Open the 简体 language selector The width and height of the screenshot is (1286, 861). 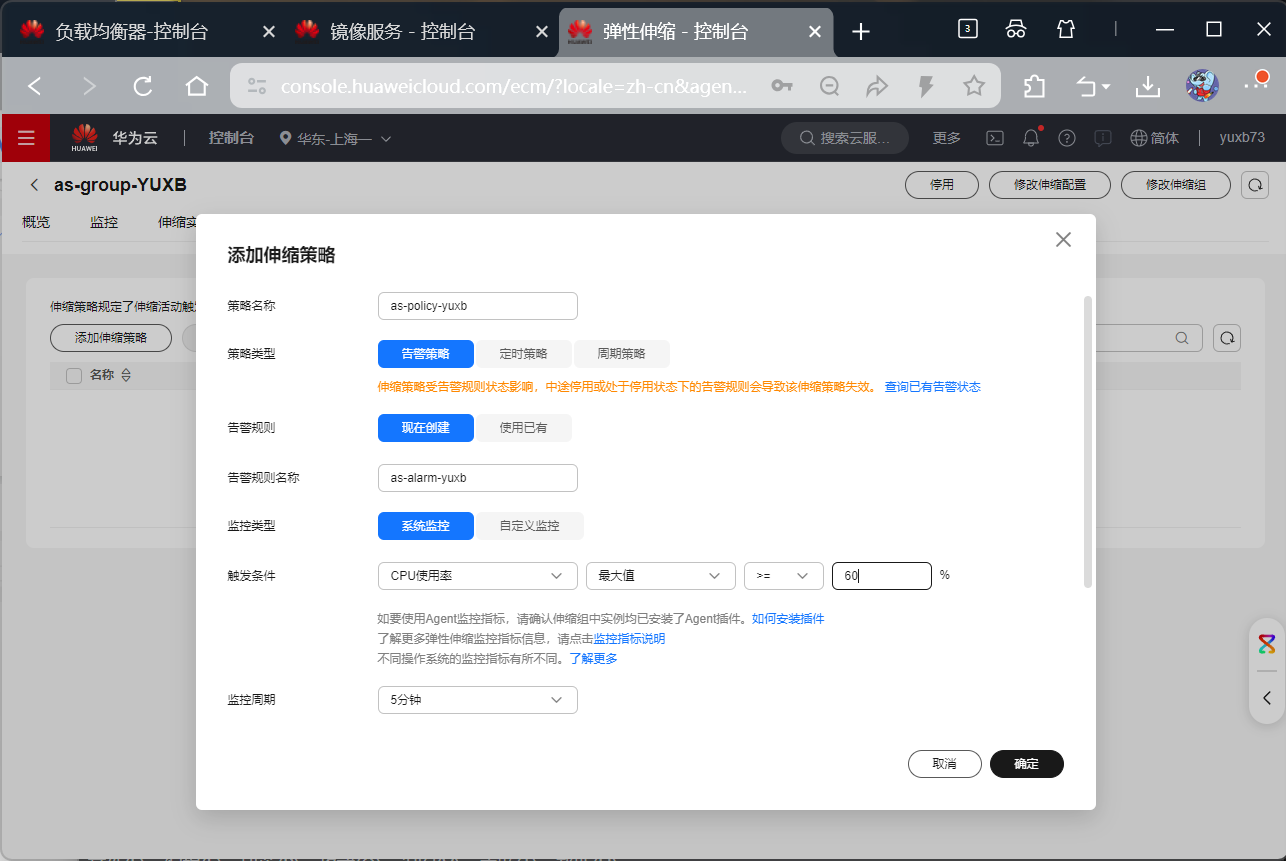[x=1154, y=138]
